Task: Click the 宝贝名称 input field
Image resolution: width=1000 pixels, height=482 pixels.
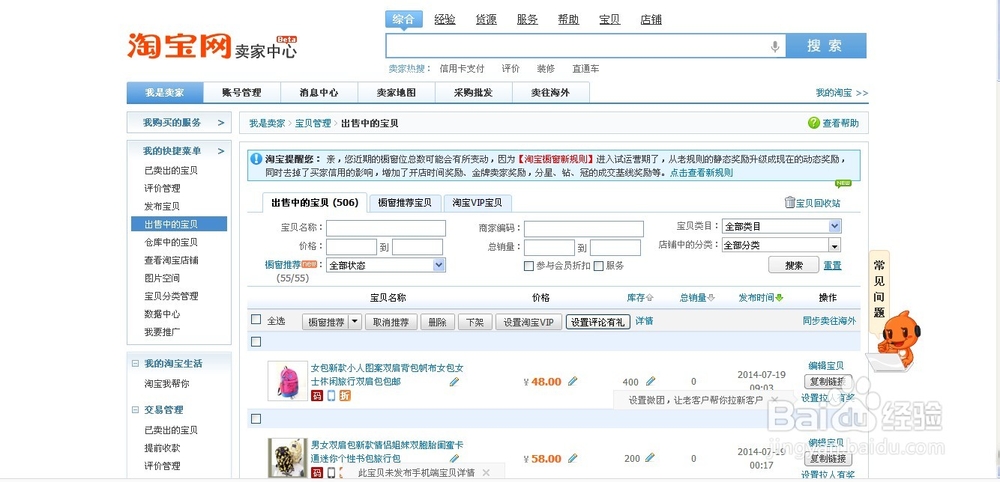Action: click(x=386, y=228)
